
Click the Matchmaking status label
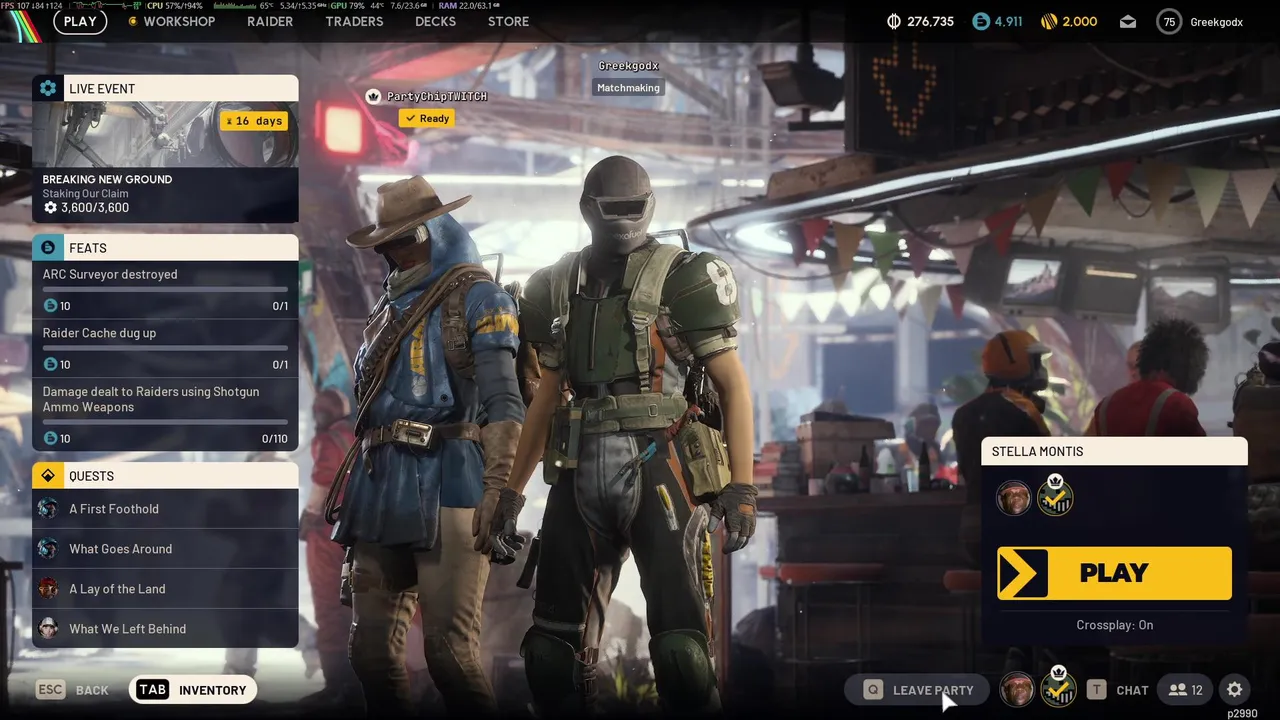pyautogui.click(x=628, y=88)
